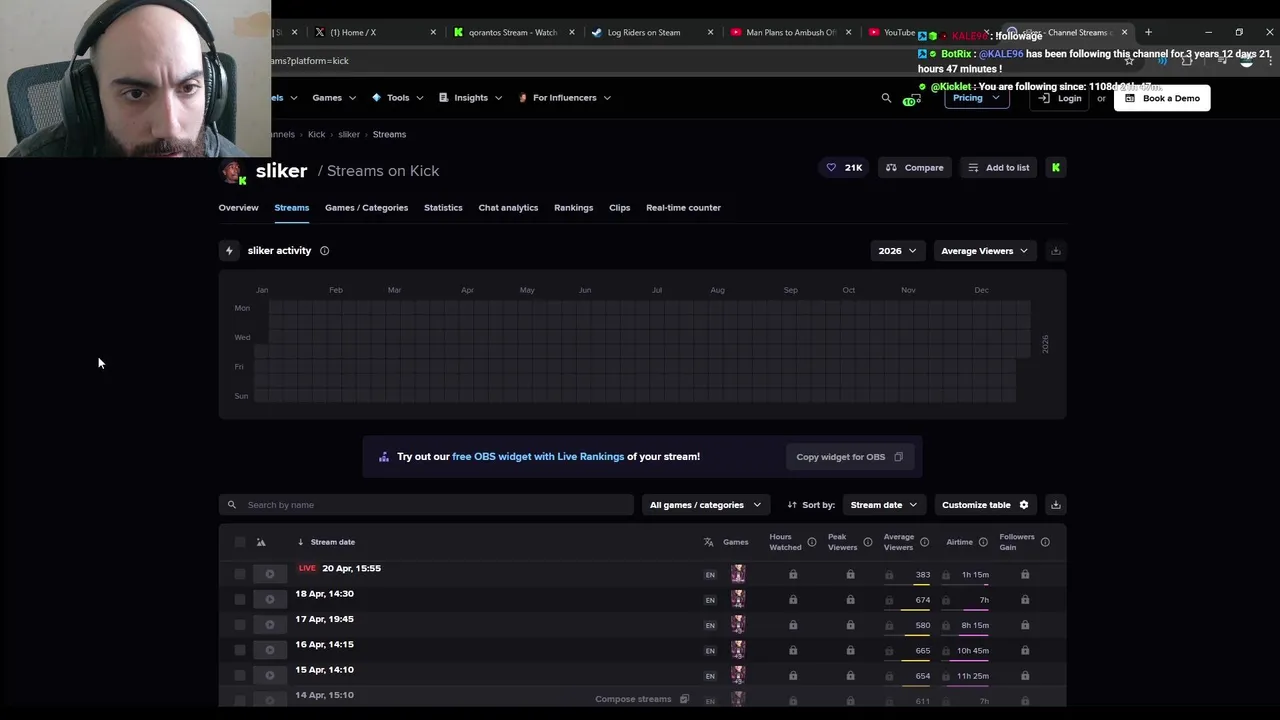Viewport: 1280px width, 720px height.
Task: Tick the checkbox for 20 Apr, 15:55 stream
Action: coord(239,574)
